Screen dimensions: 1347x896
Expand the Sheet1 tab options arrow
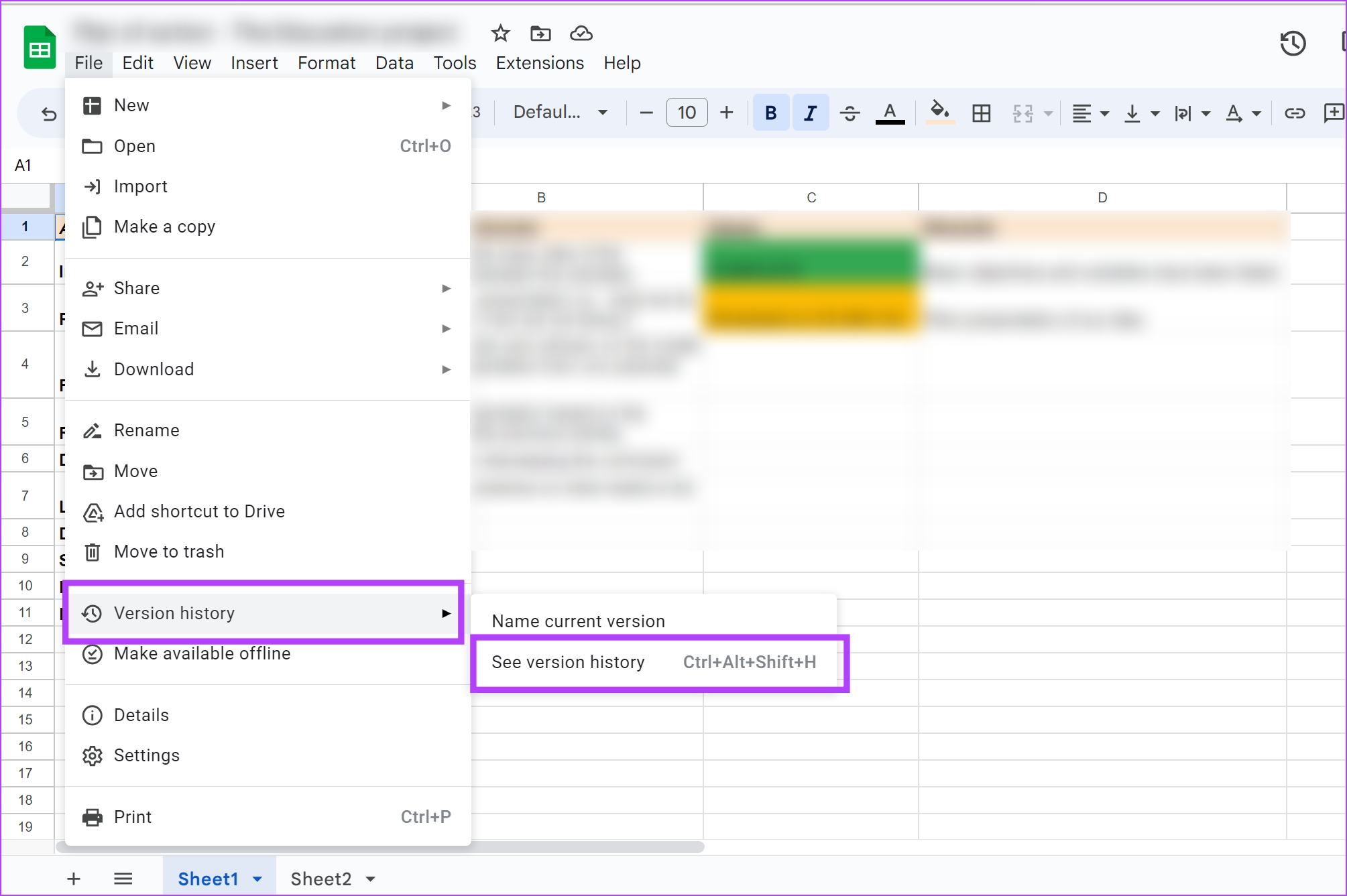[257, 879]
